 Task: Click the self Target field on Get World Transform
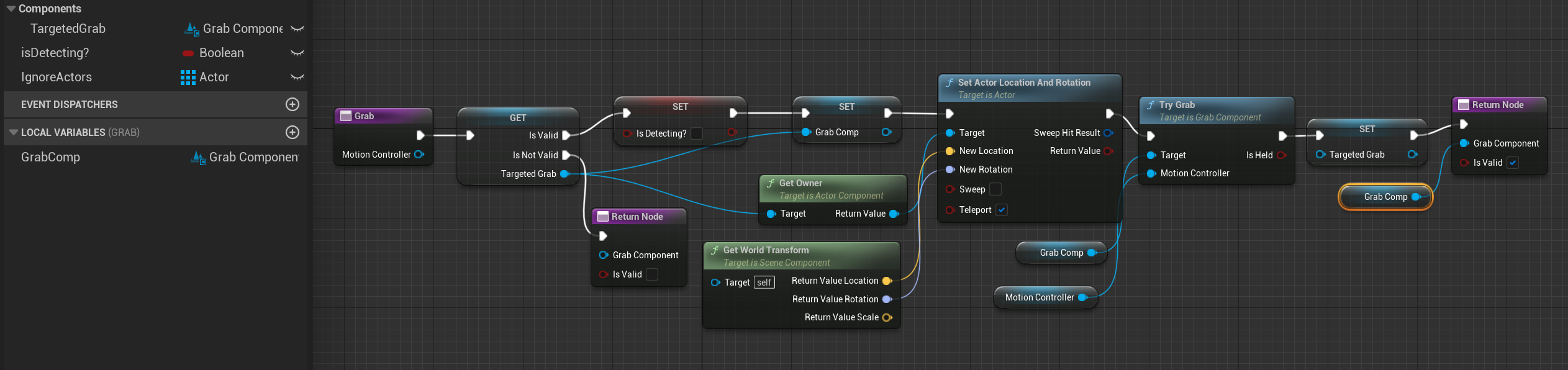click(764, 282)
